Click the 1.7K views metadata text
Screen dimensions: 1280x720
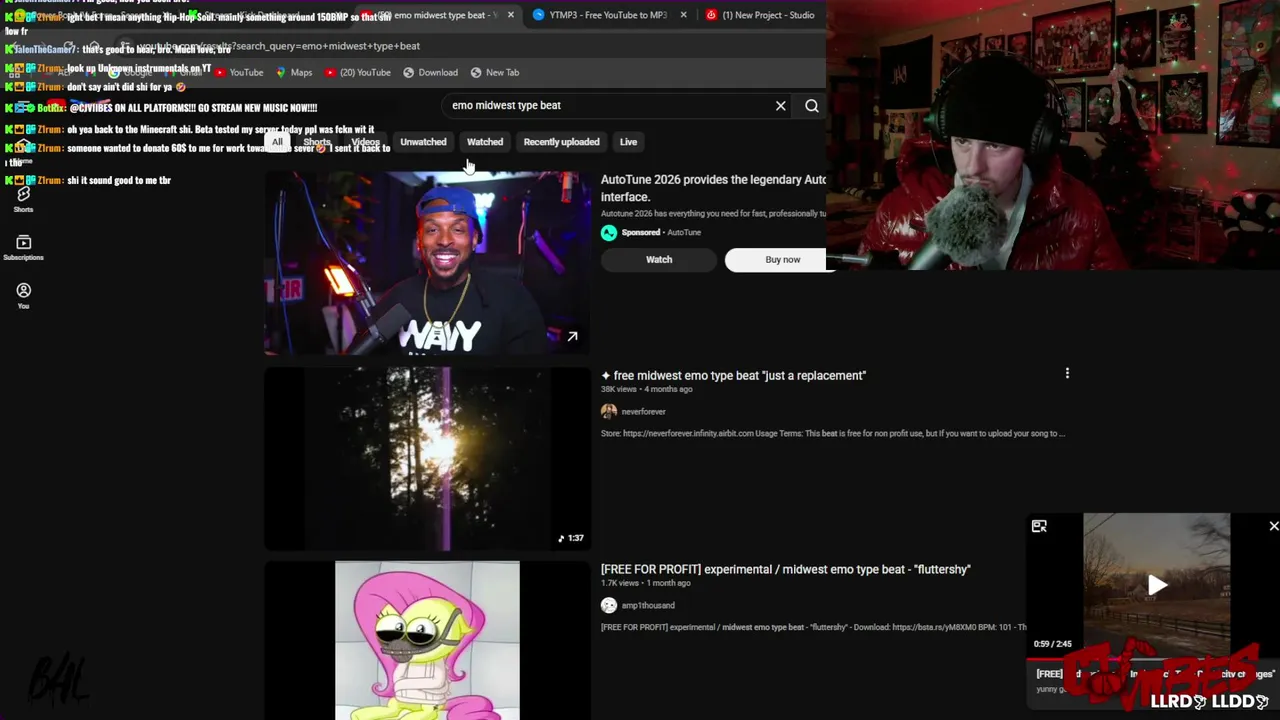tap(619, 583)
